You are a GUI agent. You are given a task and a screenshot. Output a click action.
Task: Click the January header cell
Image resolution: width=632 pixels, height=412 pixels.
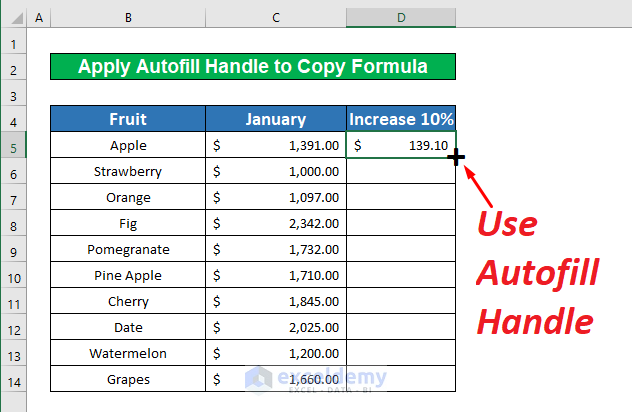point(276,119)
